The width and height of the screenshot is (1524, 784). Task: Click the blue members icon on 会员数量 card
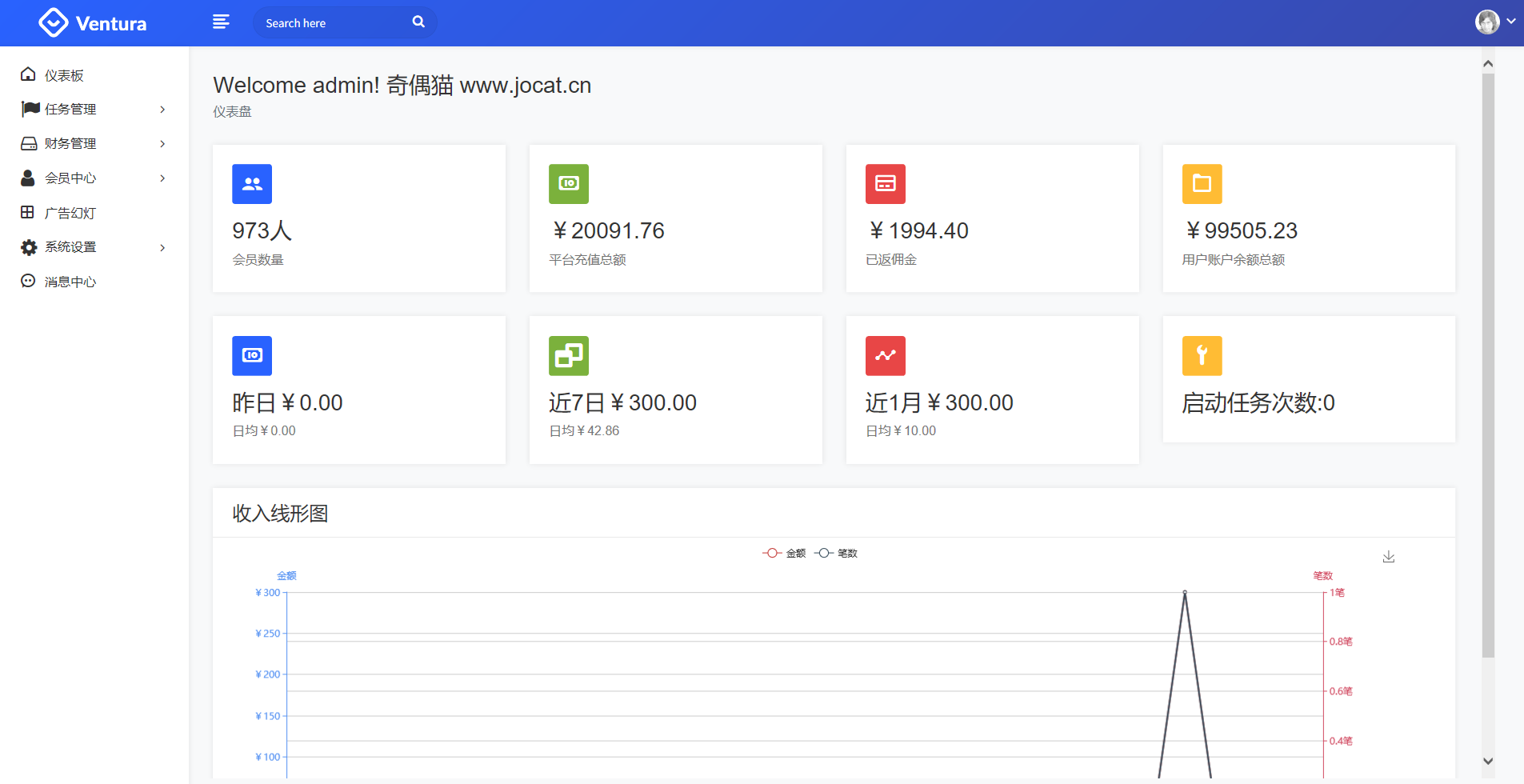click(x=252, y=184)
